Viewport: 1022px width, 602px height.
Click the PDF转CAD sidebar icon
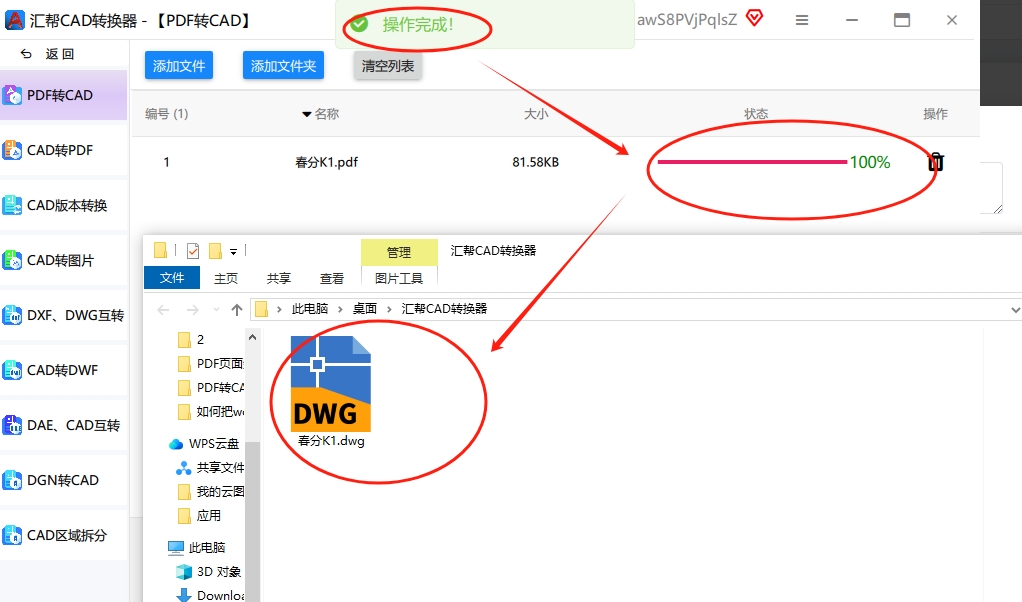[x=12, y=95]
